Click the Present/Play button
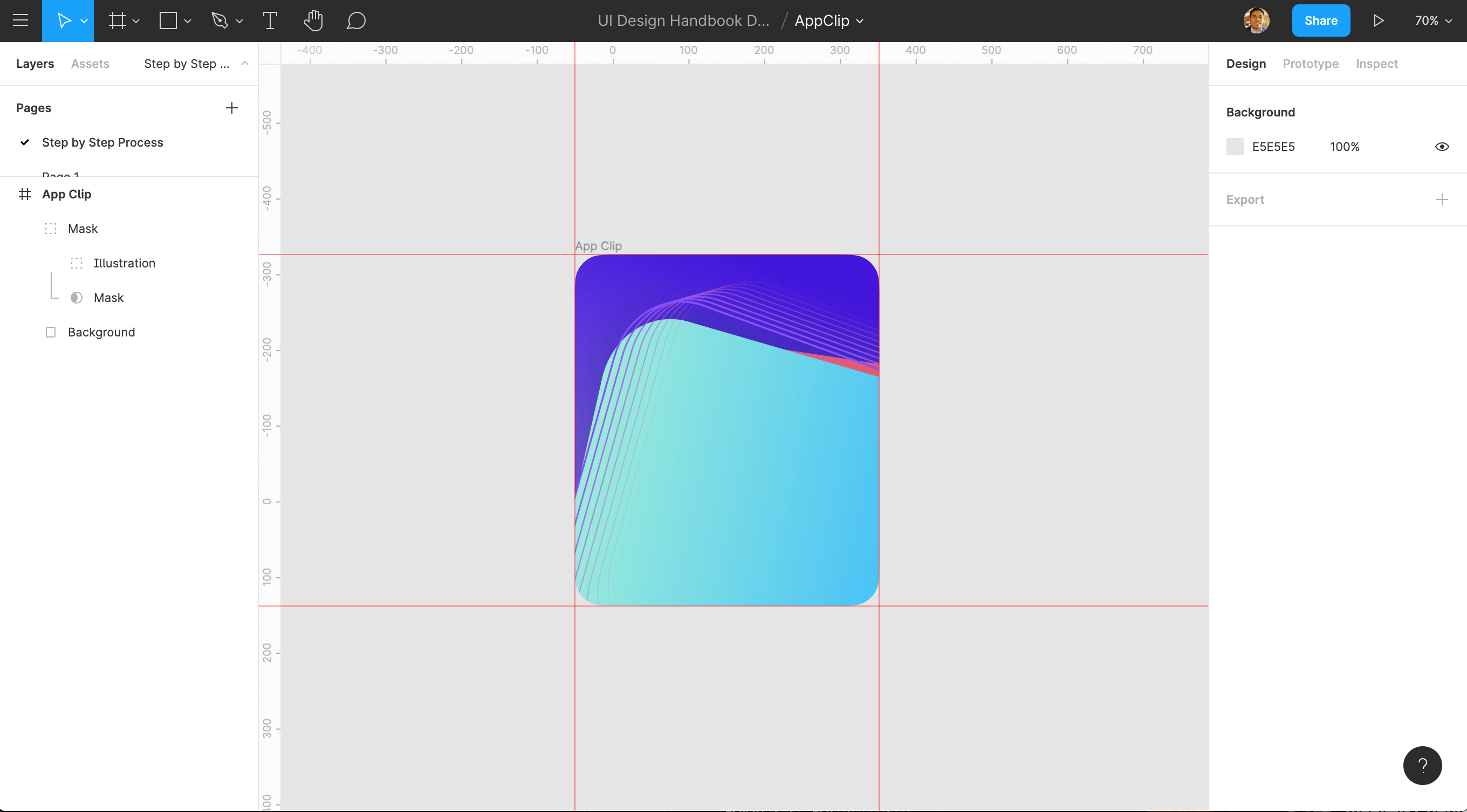 (x=1378, y=20)
